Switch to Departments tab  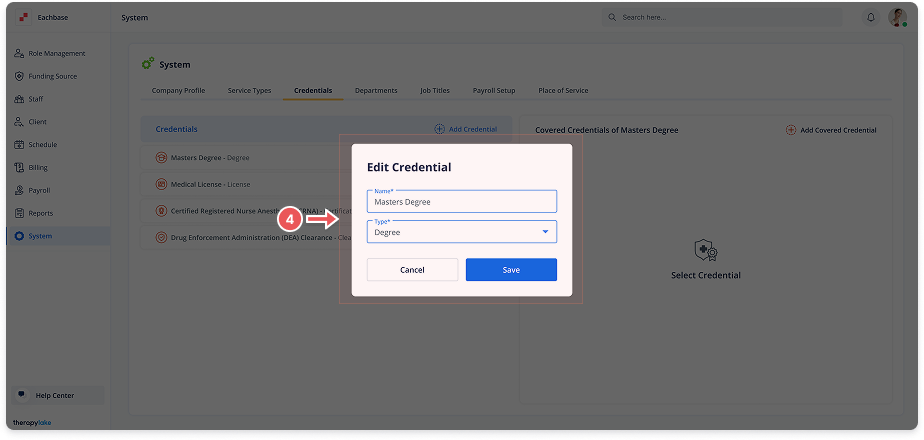coord(376,91)
